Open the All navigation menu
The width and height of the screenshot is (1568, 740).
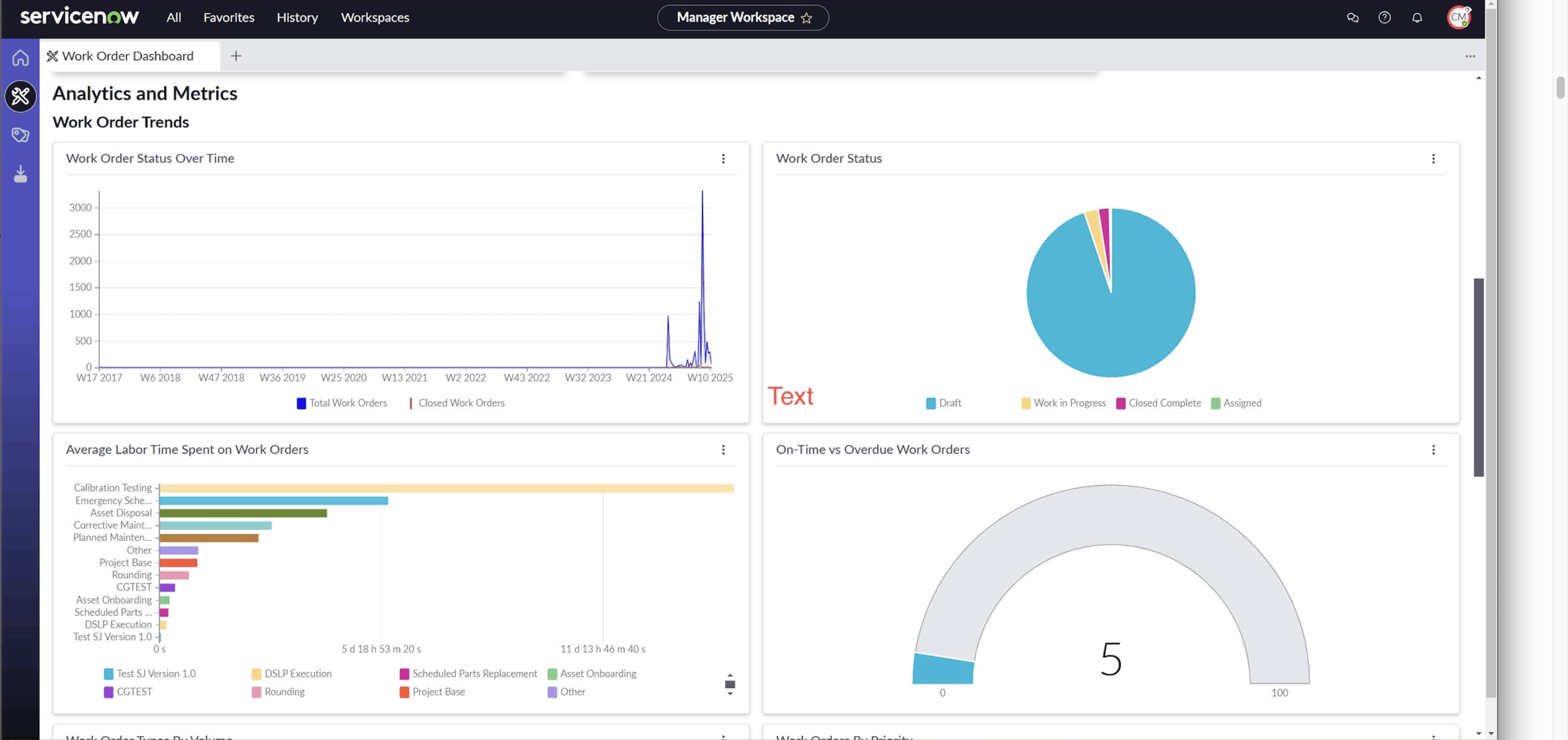[x=173, y=18]
